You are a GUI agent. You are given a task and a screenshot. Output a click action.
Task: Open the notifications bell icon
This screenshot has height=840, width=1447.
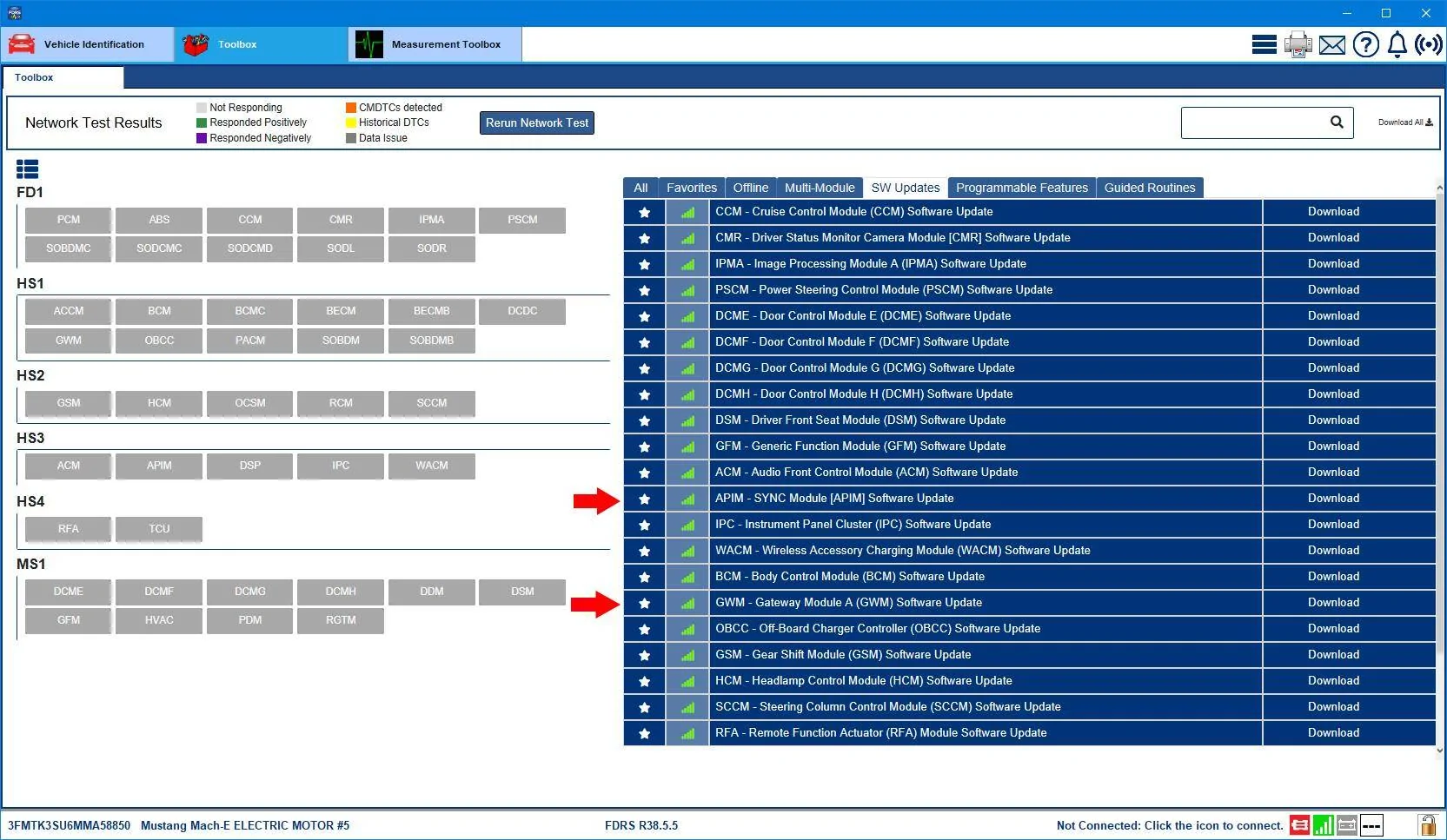[x=1397, y=44]
